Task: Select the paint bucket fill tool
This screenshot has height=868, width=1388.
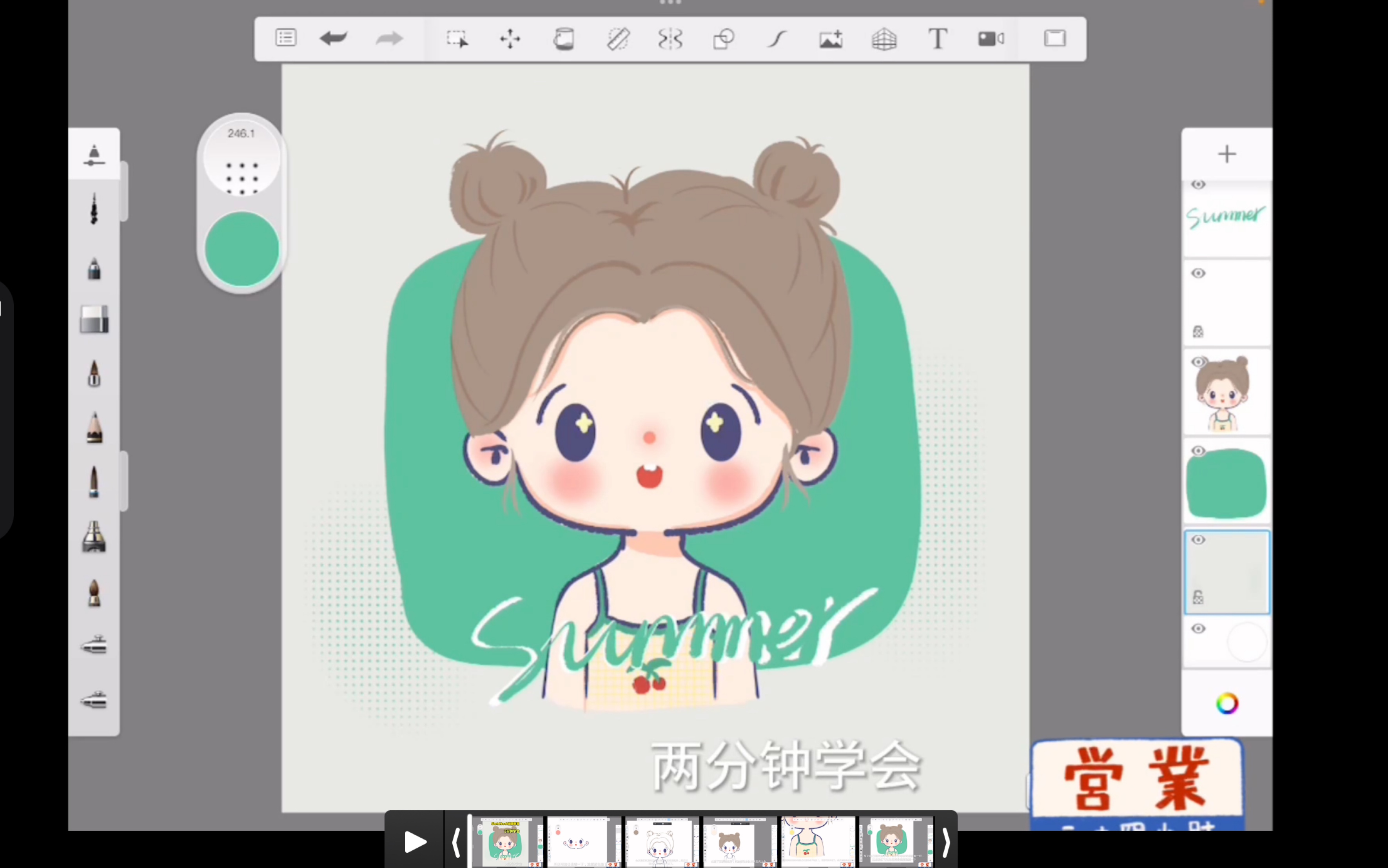Action: [563, 39]
